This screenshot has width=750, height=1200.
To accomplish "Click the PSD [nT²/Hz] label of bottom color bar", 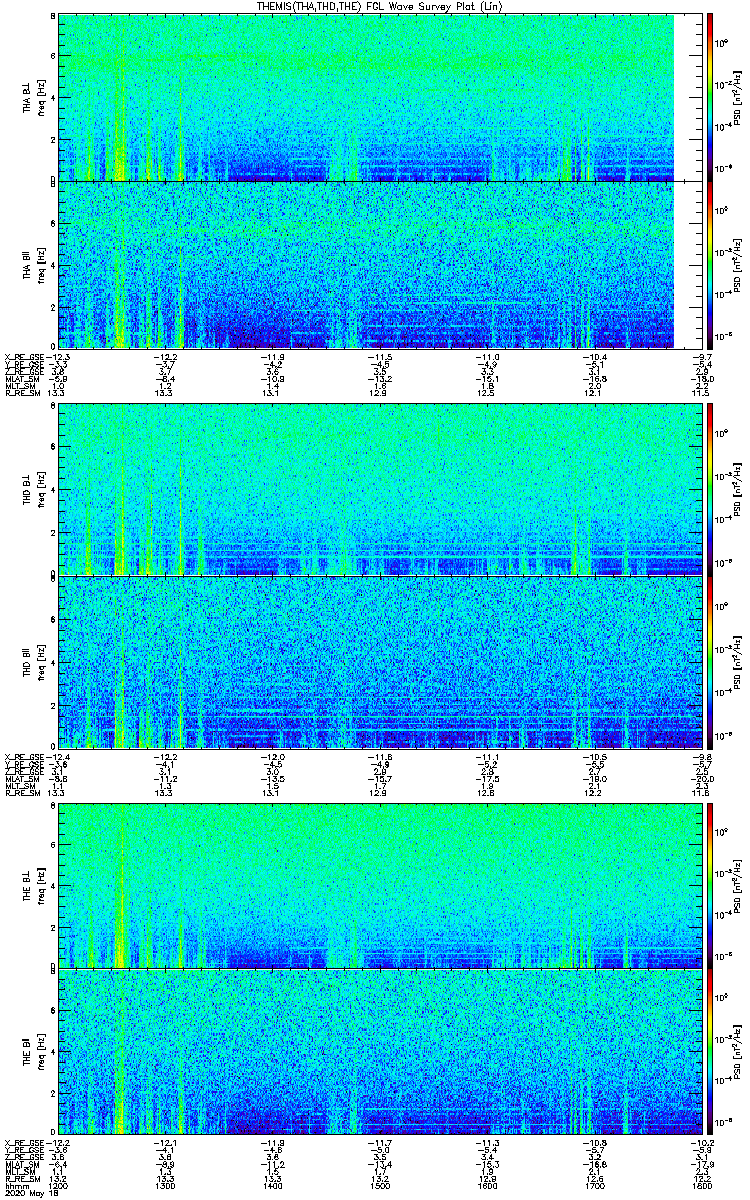I will [x=738, y=1051].
